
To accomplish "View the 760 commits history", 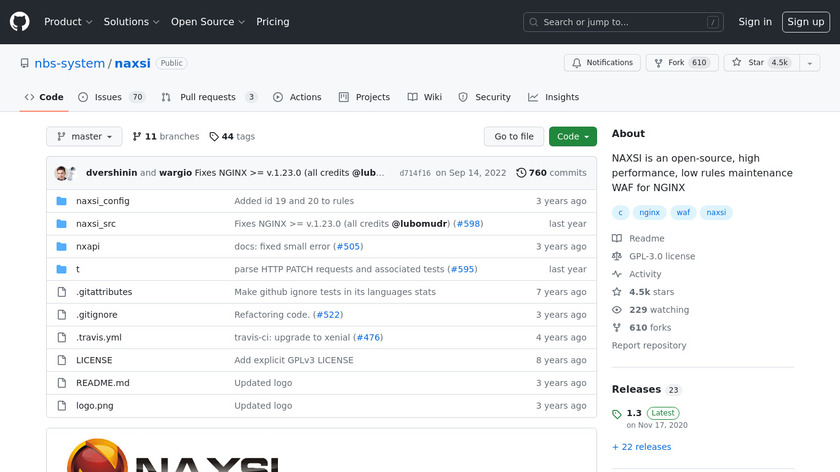I will pos(551,173).
